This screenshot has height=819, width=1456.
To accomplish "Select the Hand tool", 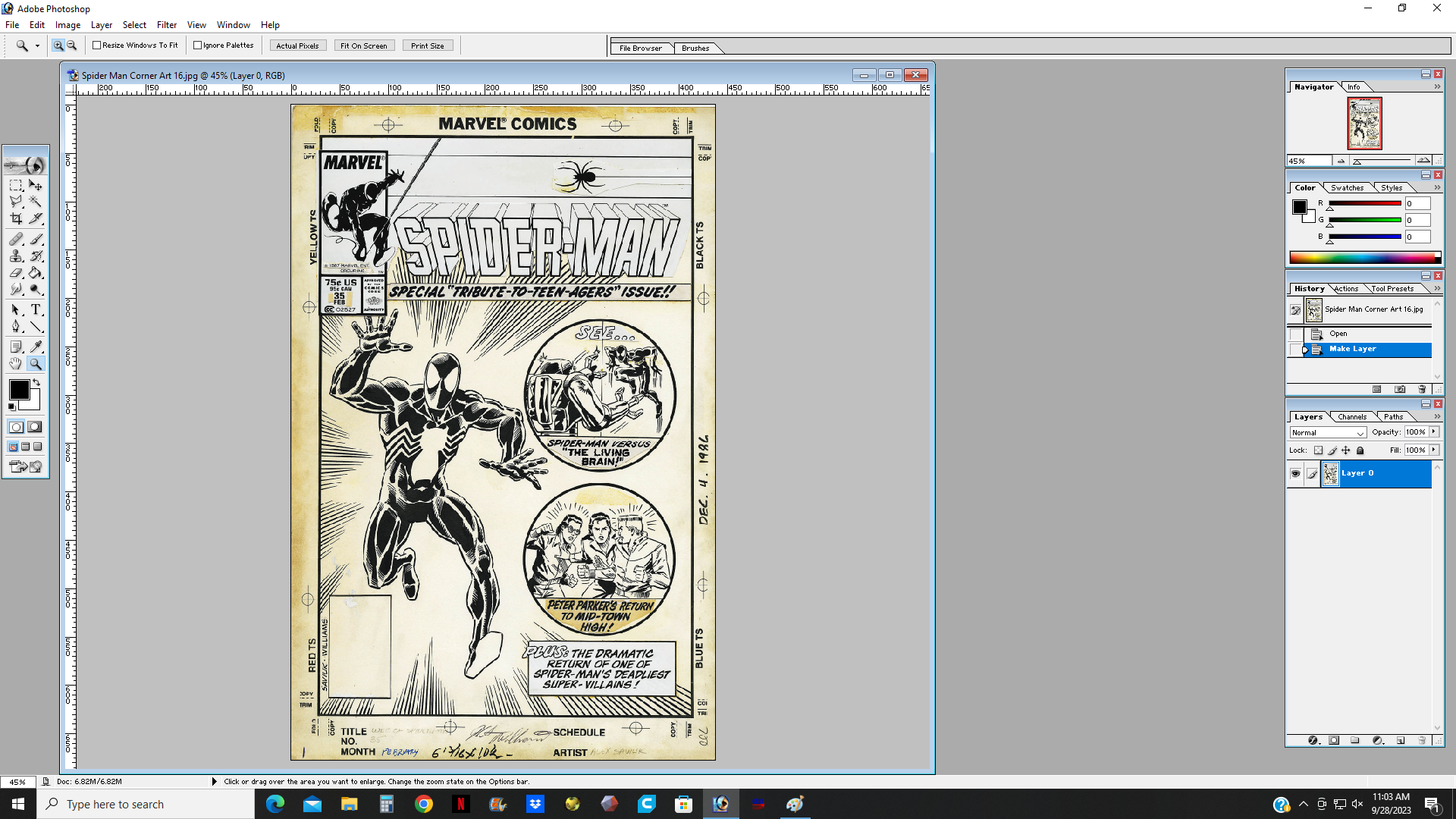I will [x=16, y=364].
